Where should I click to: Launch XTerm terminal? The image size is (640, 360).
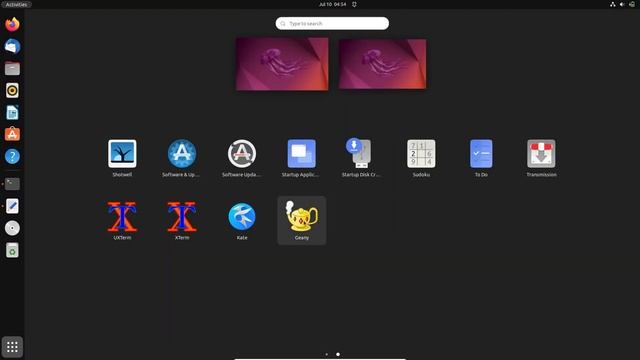[182, 220]
